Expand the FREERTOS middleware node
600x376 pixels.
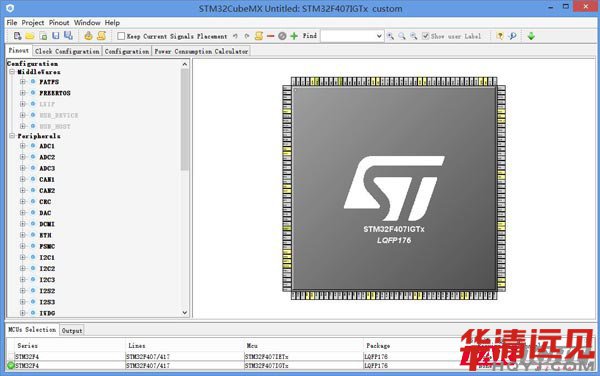point(23,93)
